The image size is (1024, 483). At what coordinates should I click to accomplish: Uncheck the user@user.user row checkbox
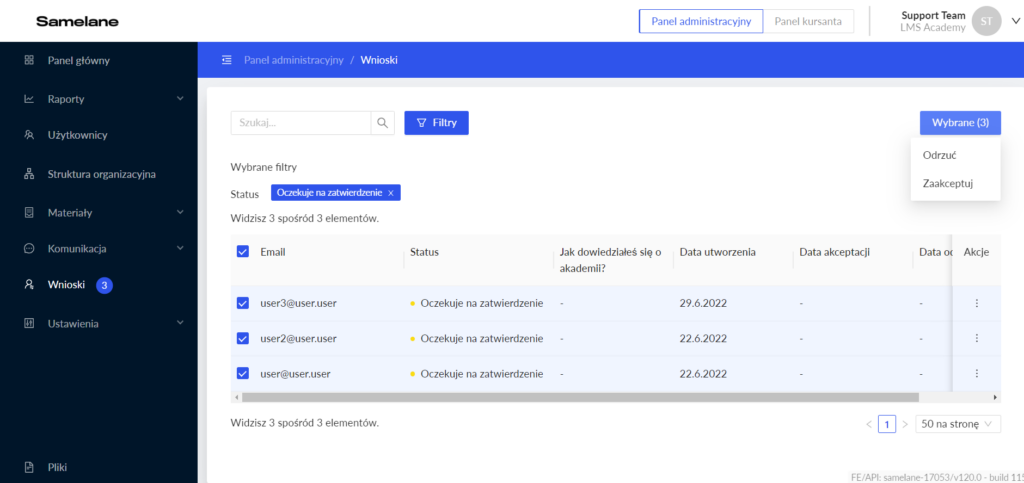tap(243, 373)
